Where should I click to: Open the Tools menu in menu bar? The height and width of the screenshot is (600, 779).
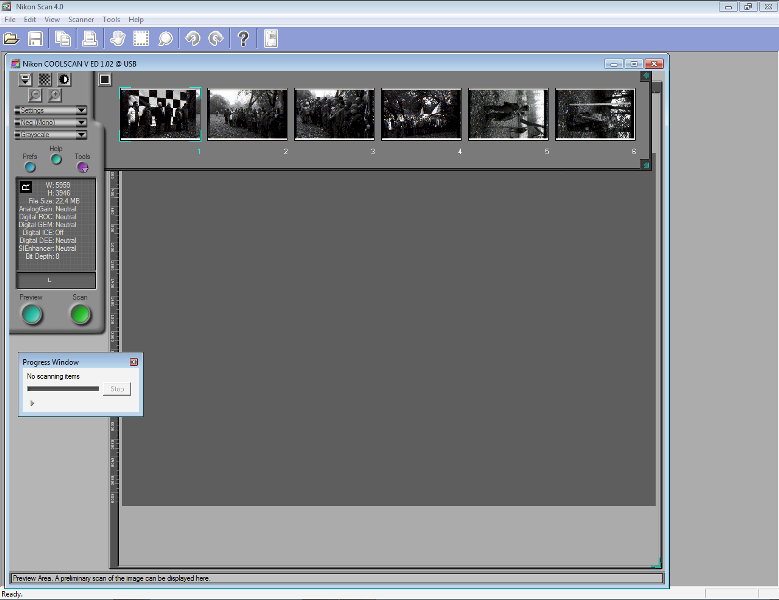coord(111,19)
